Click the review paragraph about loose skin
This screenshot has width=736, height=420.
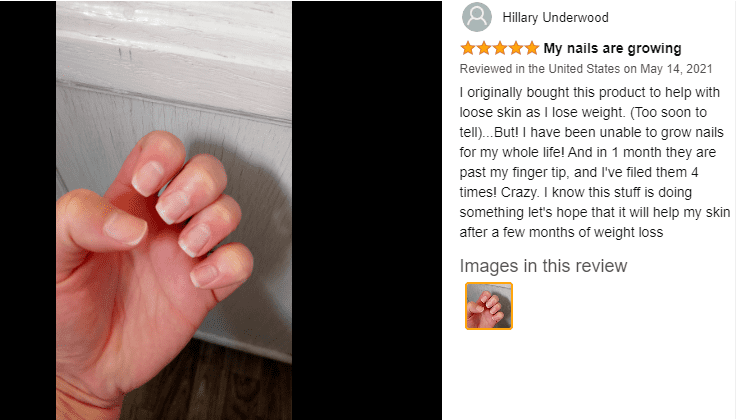coord(595,162)
